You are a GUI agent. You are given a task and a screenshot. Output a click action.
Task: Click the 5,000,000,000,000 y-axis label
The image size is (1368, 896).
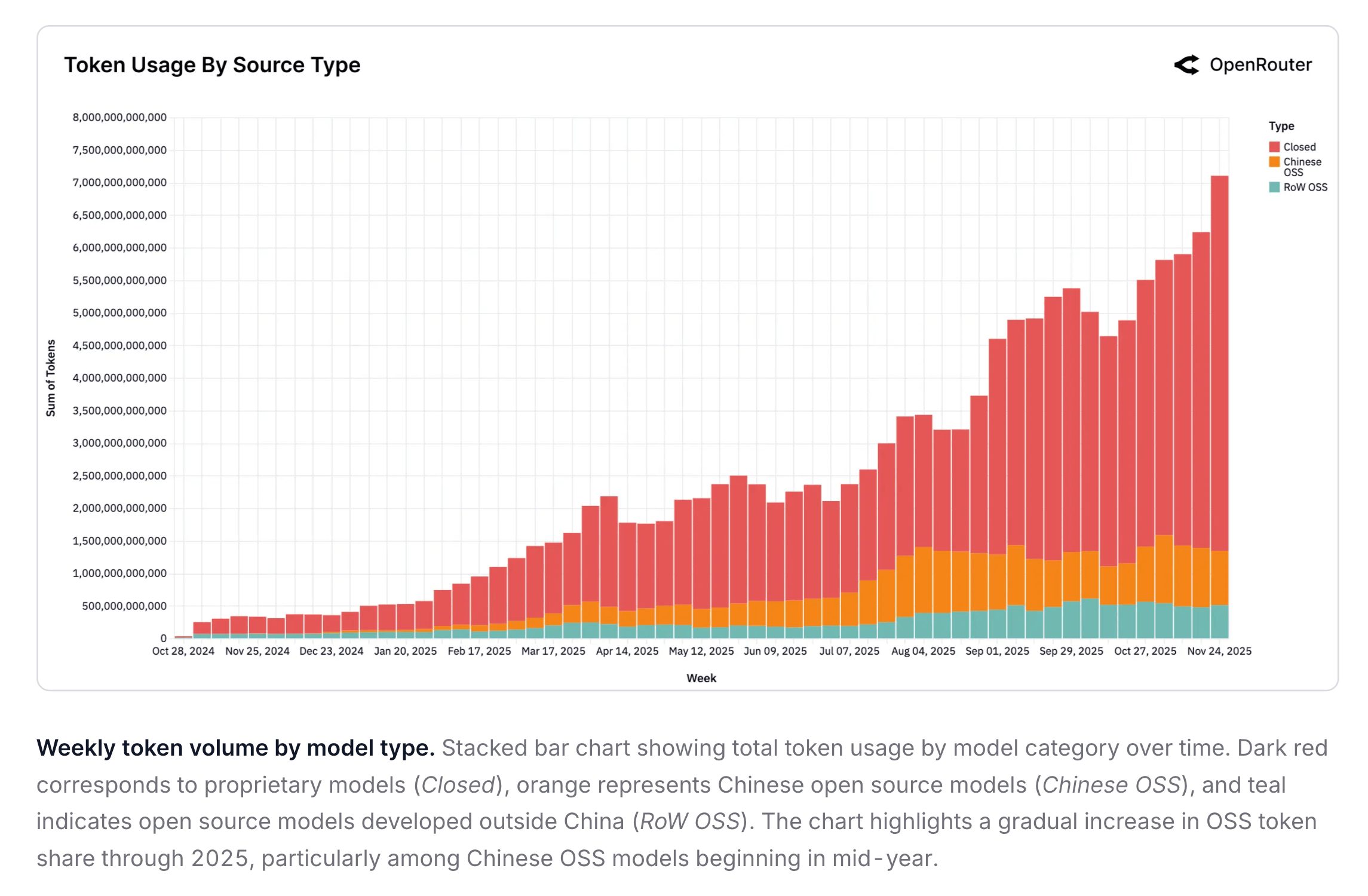click(119, 313)
